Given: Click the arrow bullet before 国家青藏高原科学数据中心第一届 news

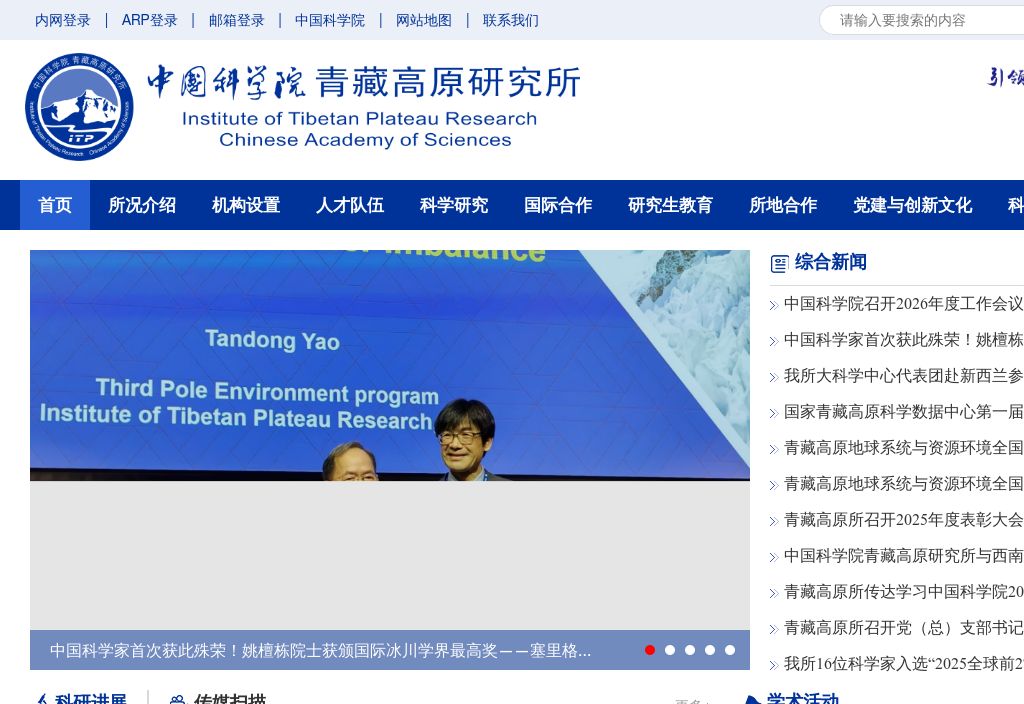Looking at the screenshot, I should (x=774, y=412).
